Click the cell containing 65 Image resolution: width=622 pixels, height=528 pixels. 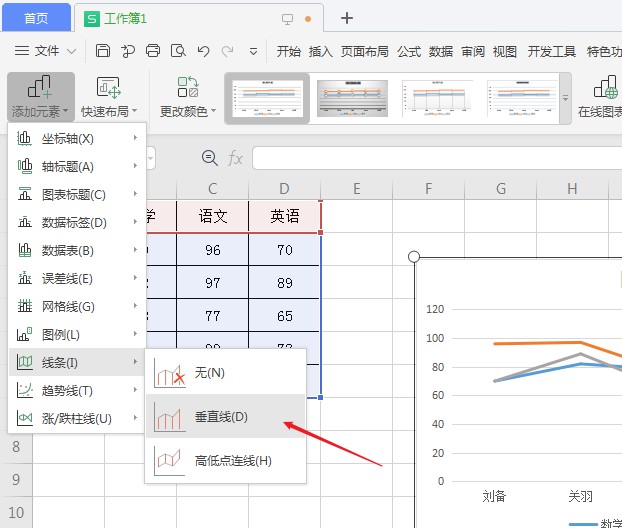tap(284, 316)
